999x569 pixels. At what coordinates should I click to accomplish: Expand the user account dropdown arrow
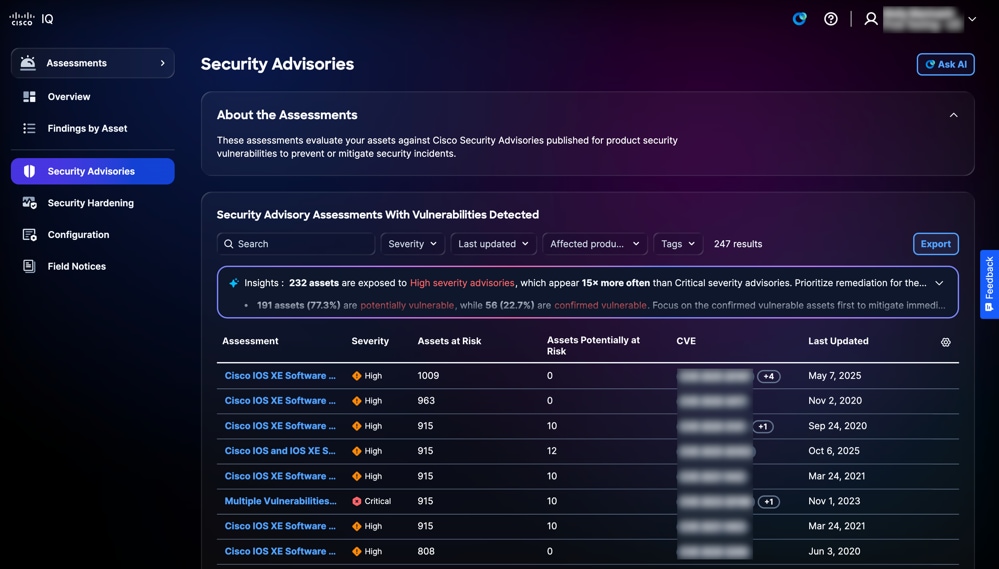[972, 19]
